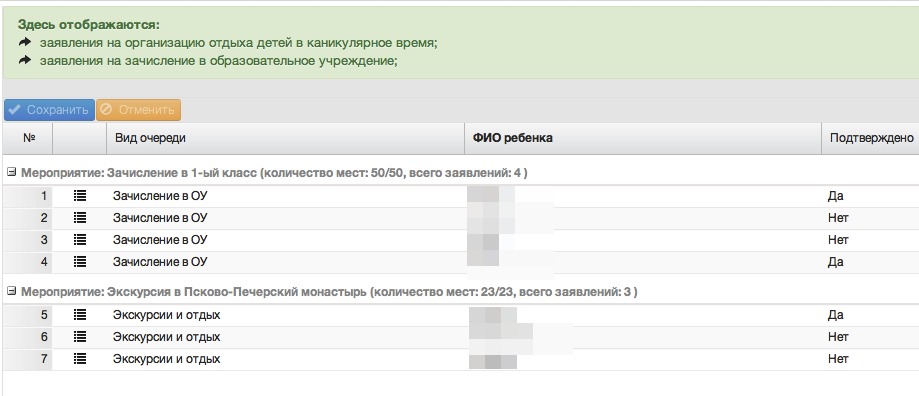Open the list icon in row 2
The image size is (919, 396).
[80, 218]
